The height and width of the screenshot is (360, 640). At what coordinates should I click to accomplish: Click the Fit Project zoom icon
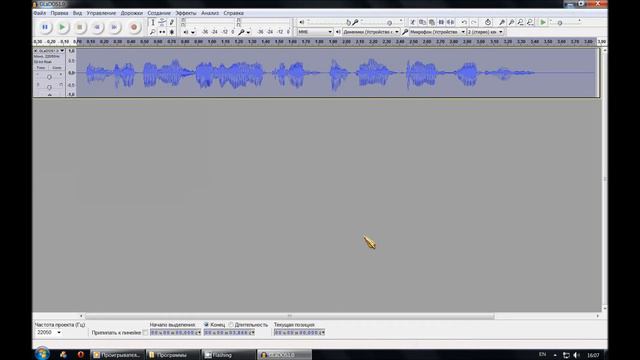tap(530, 22)
